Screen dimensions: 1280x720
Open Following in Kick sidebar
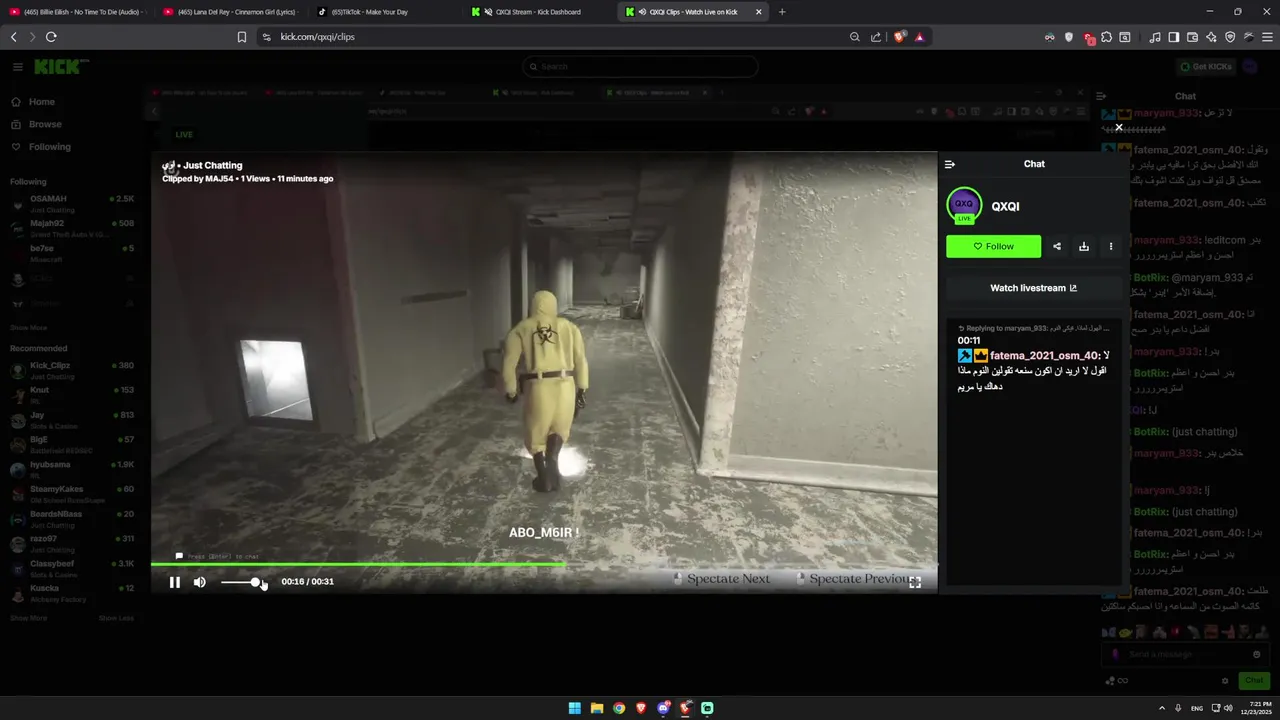tap(49, 147)
